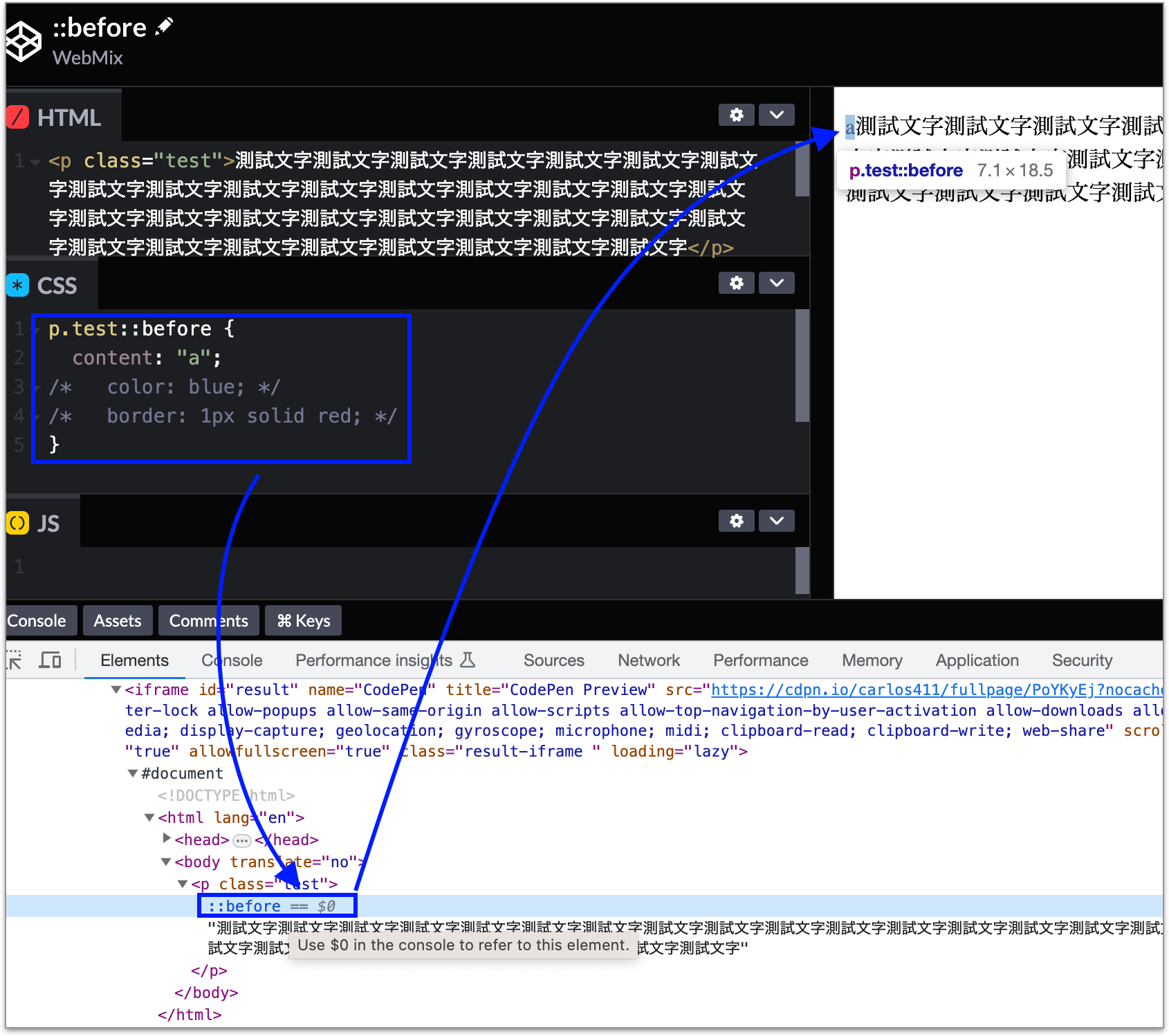1169x1036 pixels.
Task: Switch to the Sources tab in DevTools
Action: click(553, 660)
